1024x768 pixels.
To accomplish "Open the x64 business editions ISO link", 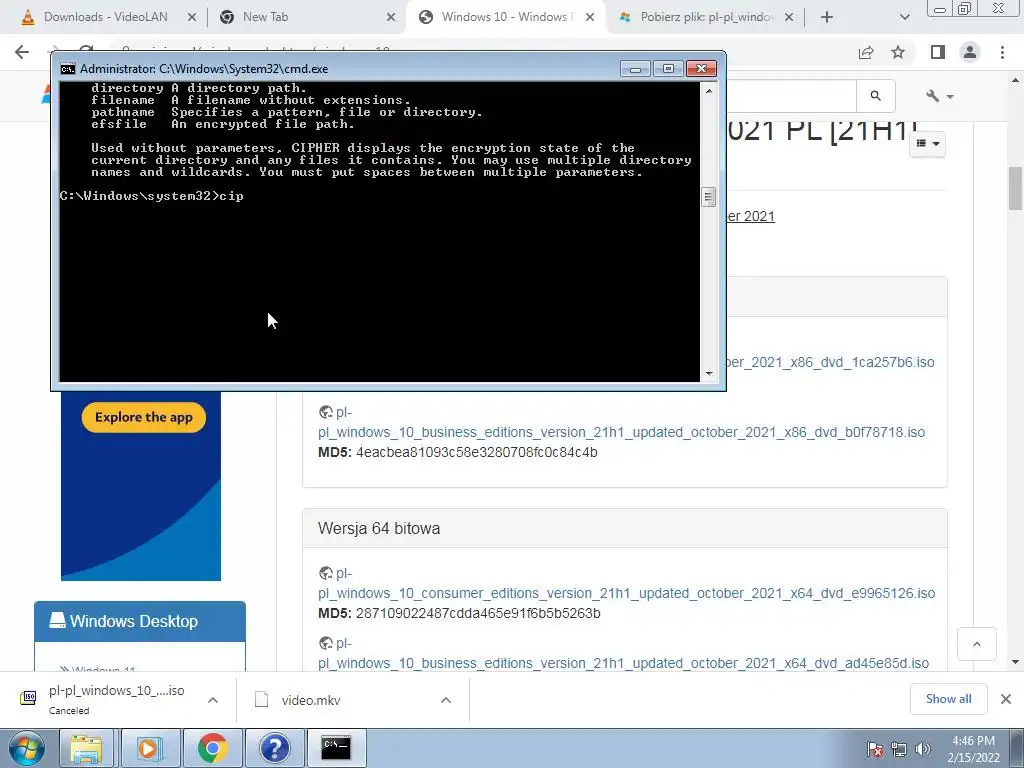I will [x=623, y=663].
